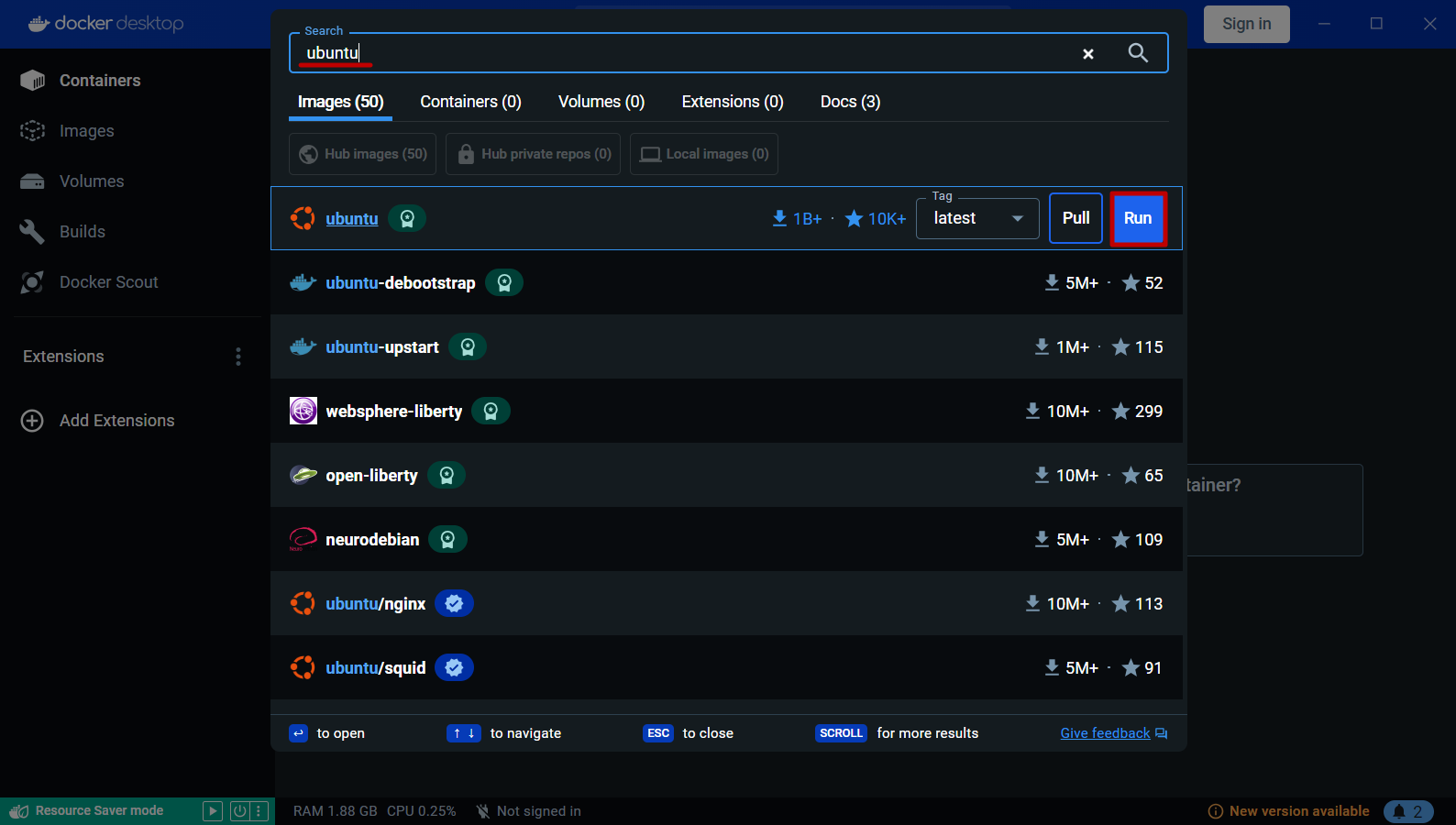The width and height of the screenshot is (1456, 825).
Task: Open the Give feedback link
Action: [x=1114, y=733]
